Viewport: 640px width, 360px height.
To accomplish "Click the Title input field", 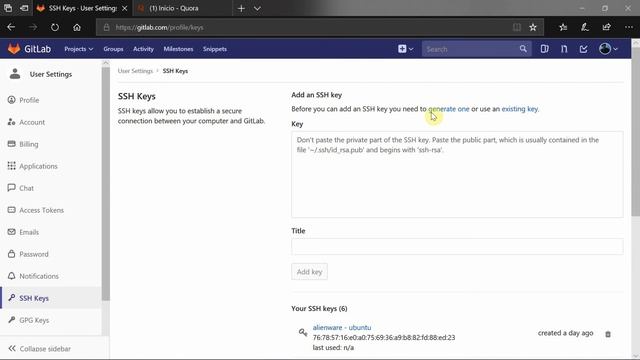I will (x=457, y=247).
